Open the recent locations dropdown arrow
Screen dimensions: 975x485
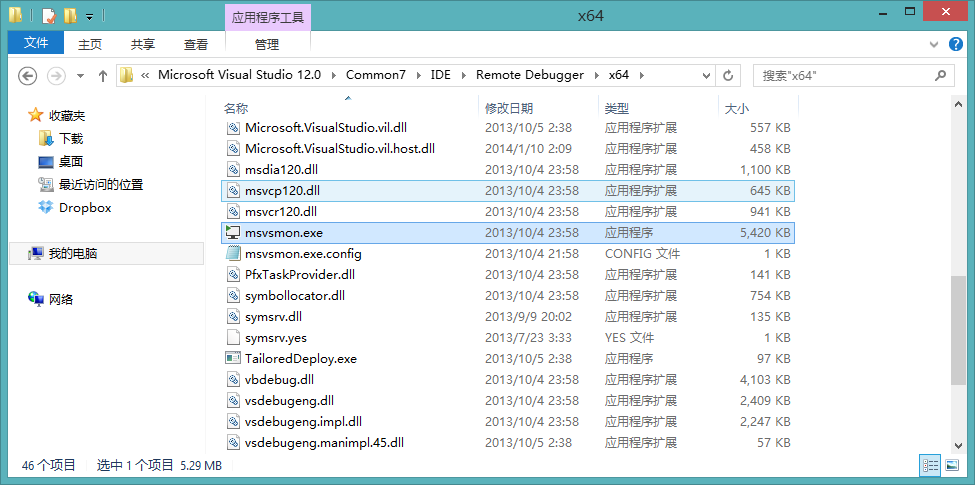pos(79,75)
